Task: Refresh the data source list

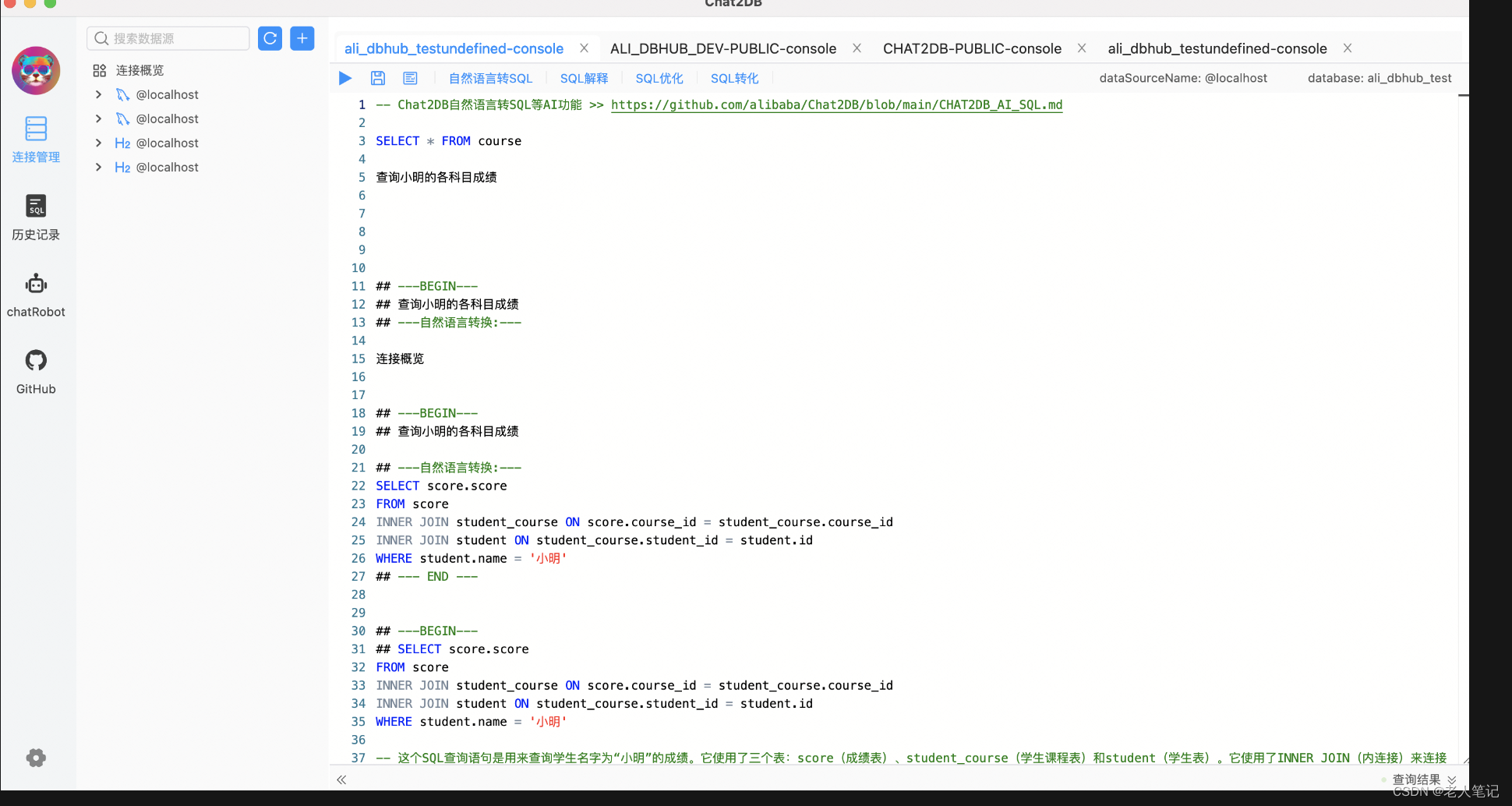Action: pyautogui.click(x=270, y=38)
